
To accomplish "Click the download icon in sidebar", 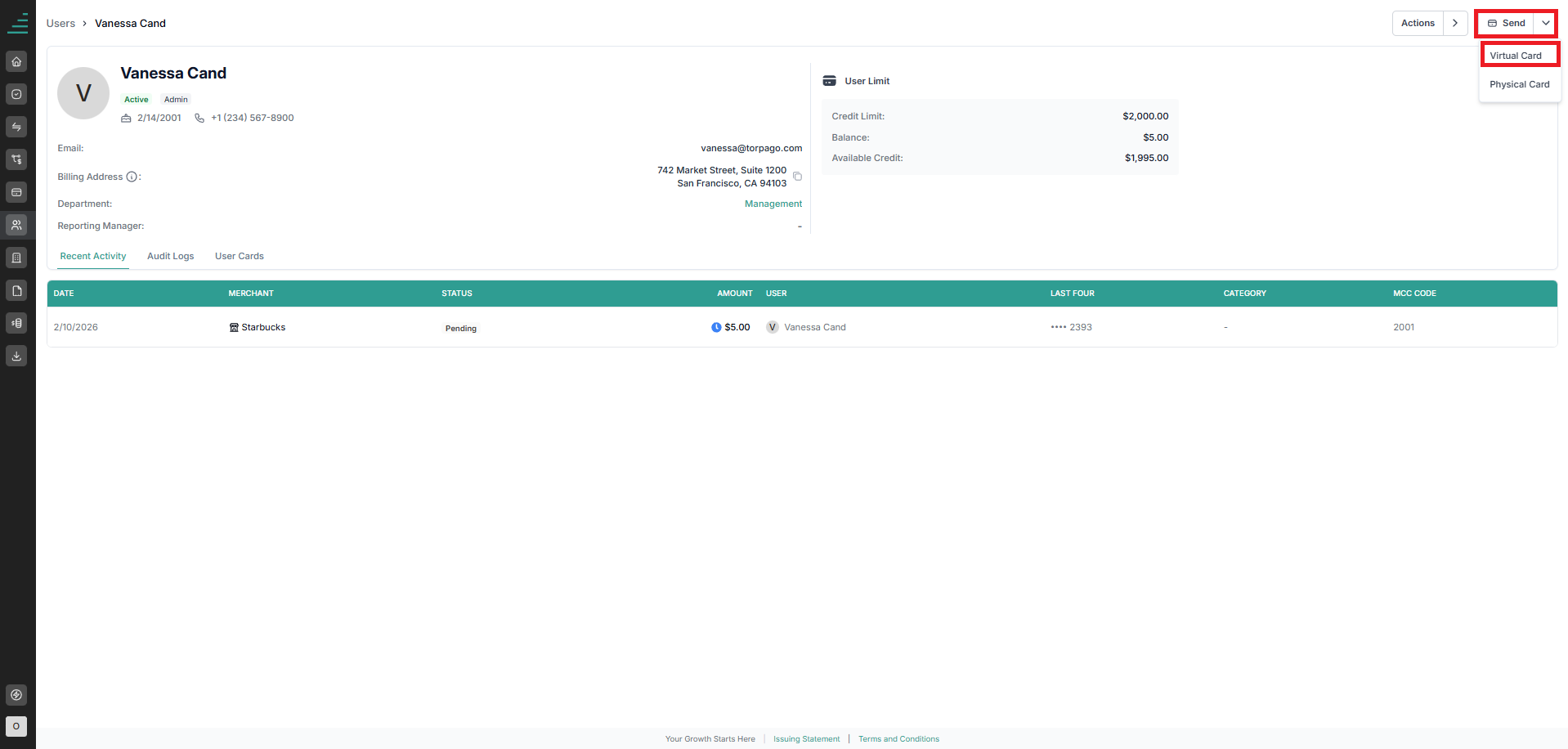I will pyautogui.click(x=16, y=356).
